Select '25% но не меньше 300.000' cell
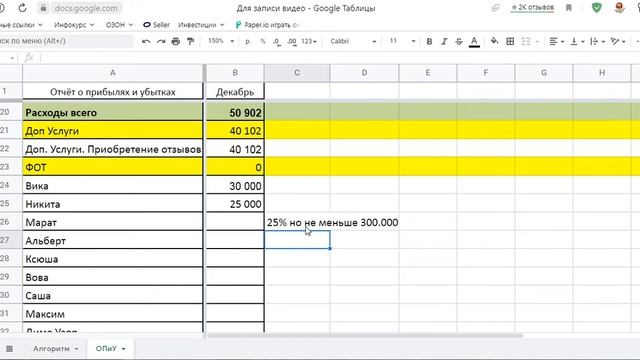This screenshot has height=360, width=640. (297, 222)
